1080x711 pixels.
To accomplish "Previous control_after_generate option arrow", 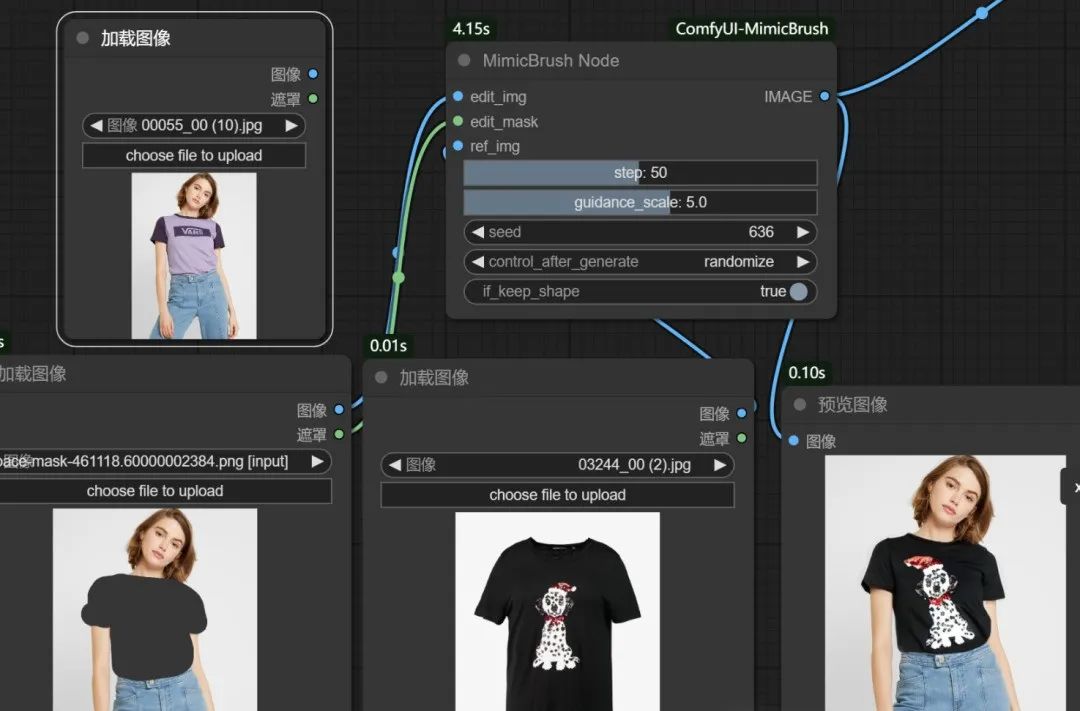I will coord(477,262).
